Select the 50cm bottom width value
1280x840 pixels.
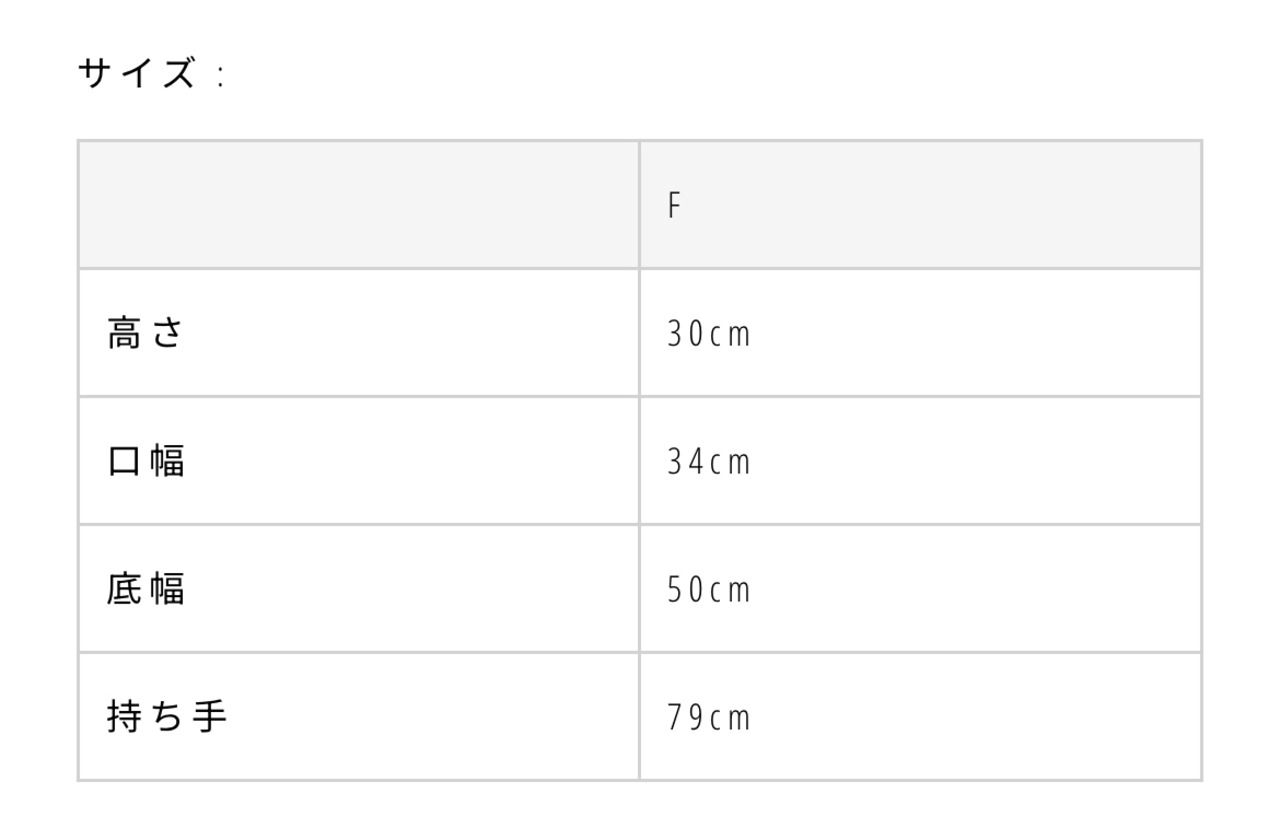(708, 590)
